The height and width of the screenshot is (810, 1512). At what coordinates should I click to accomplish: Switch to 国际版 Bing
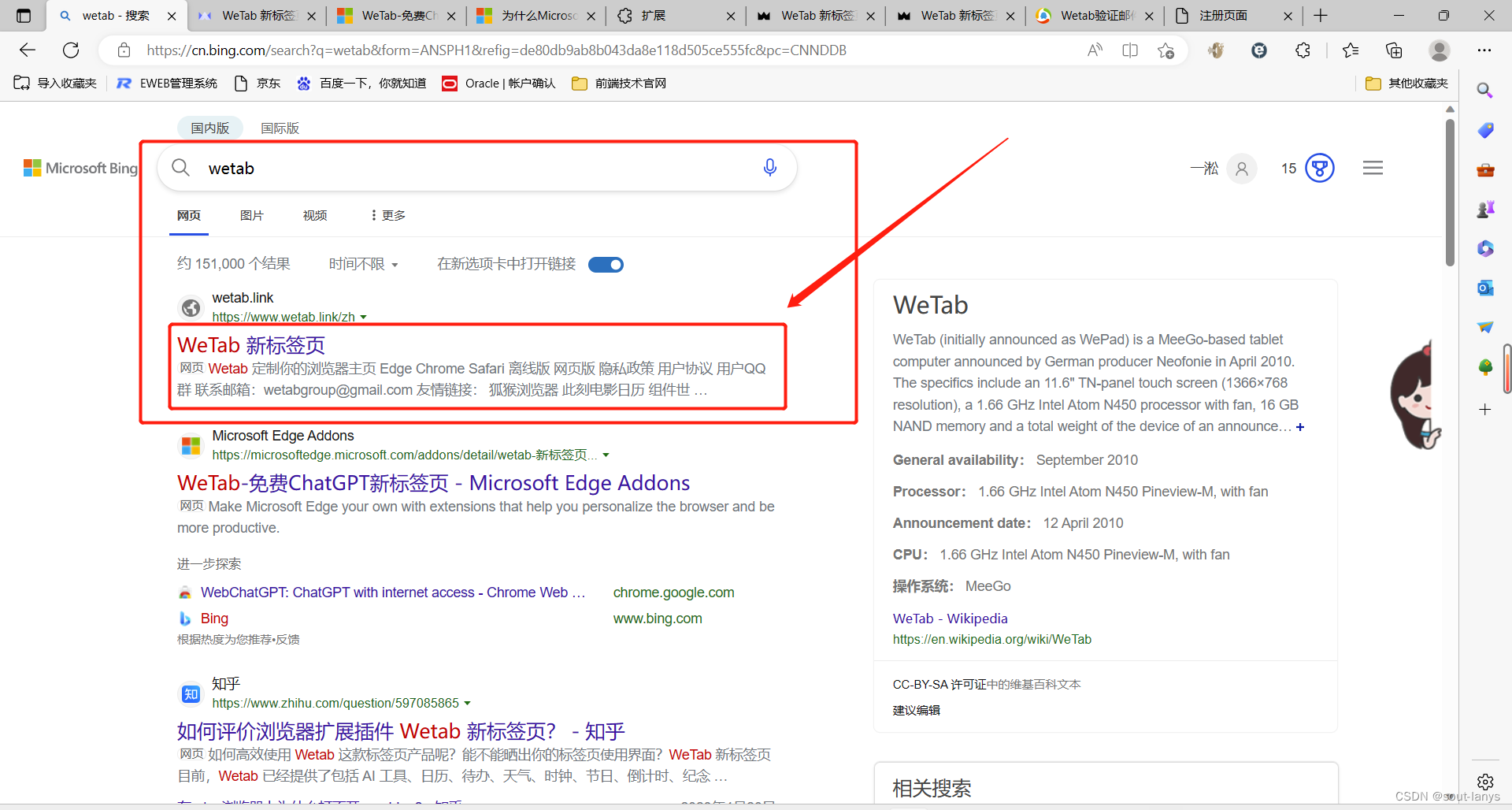point(280,128)
